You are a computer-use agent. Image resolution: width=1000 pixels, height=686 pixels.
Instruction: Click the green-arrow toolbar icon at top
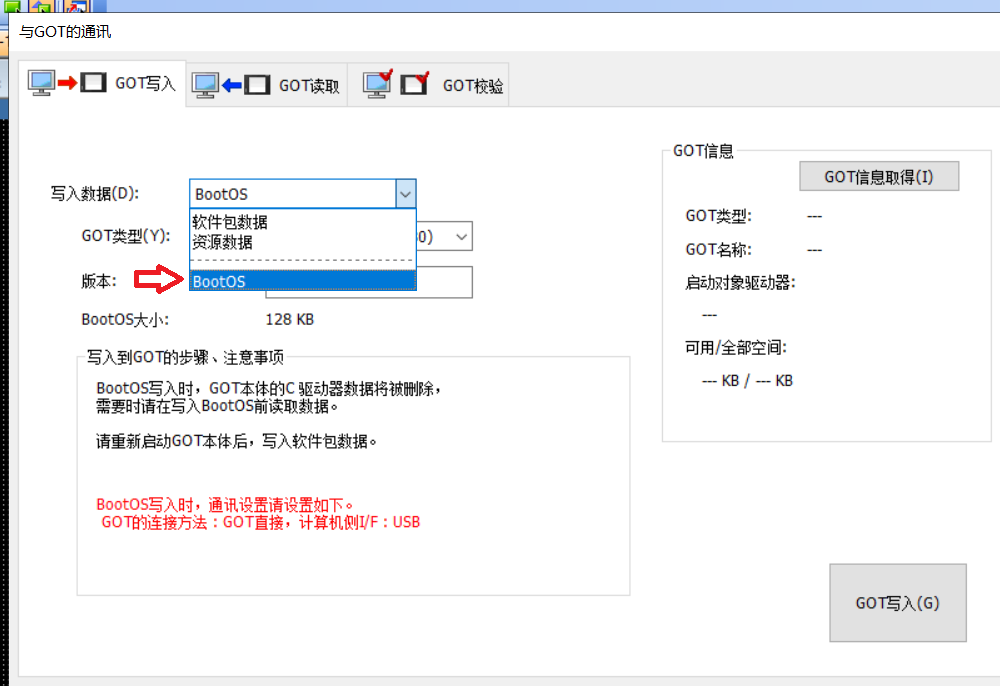click(x=44, y=6)
